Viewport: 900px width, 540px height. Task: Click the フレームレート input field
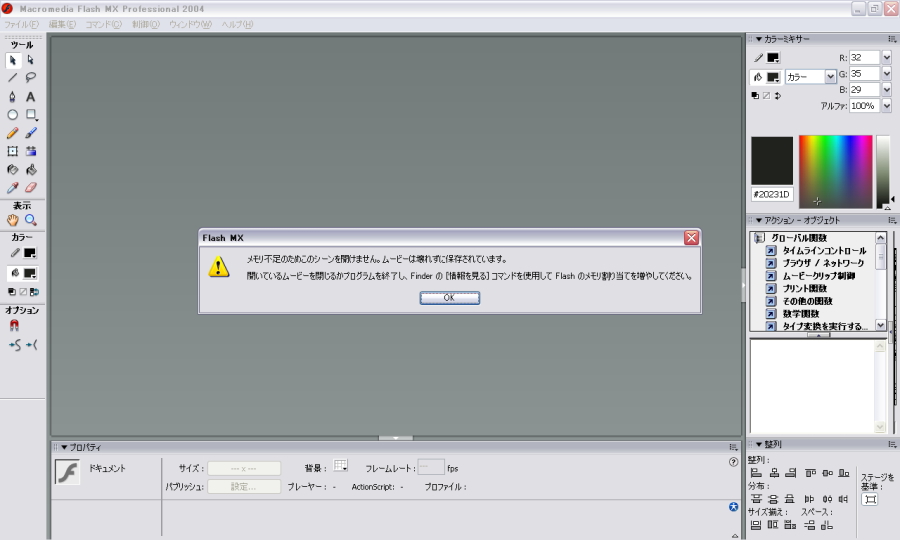pyautogui.click(x=430, y=467)
